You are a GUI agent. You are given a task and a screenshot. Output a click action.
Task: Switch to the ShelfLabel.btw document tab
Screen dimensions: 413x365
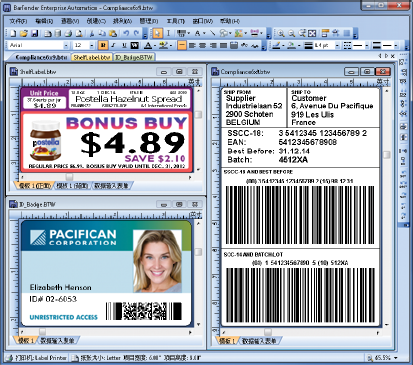pos(92,57)
